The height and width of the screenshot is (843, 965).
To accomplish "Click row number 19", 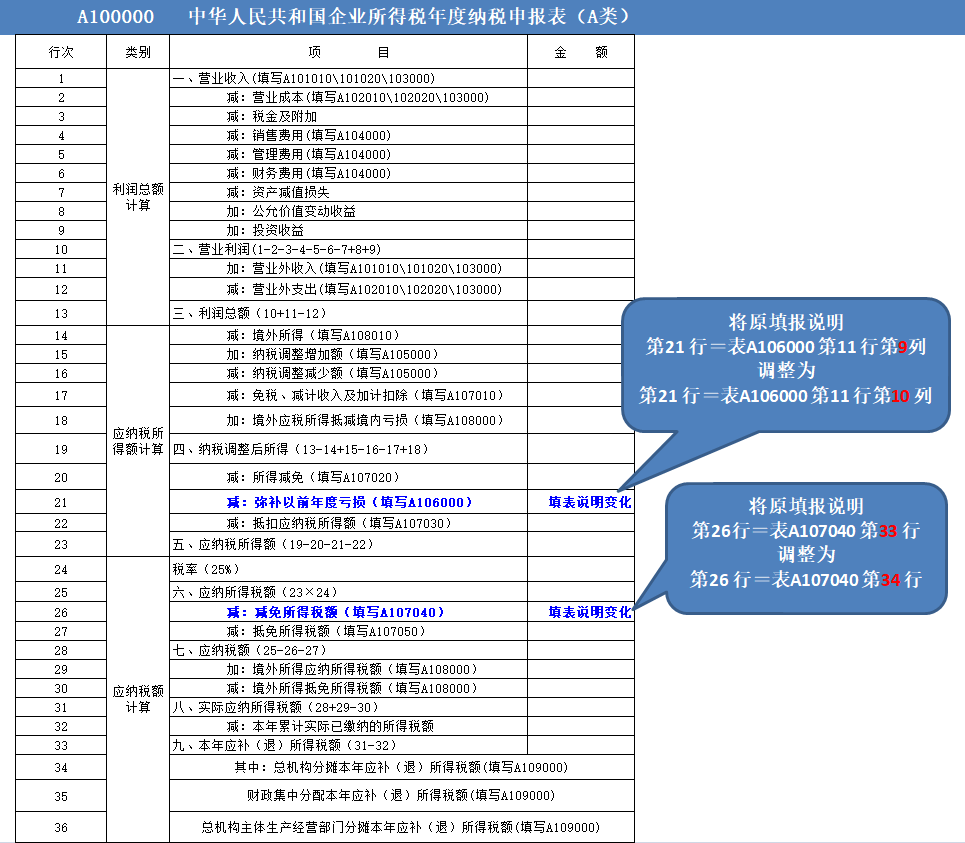I will pyautogui.click(x=61, y=449).
